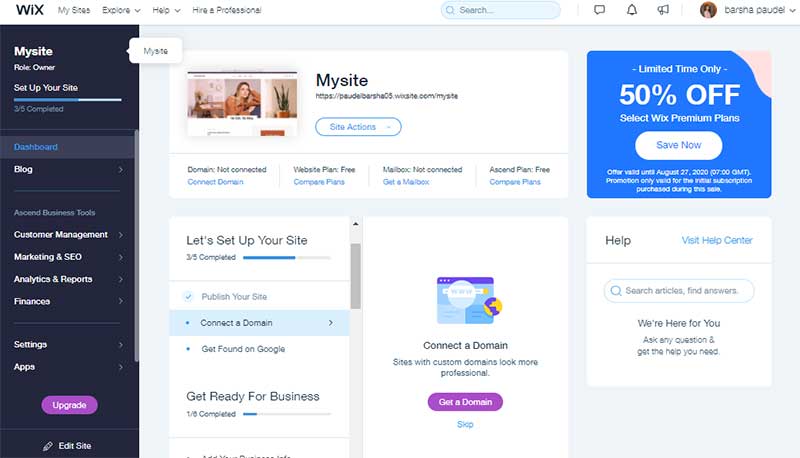Click the Wix logo

pyautogui.click(x=30, y=10)
